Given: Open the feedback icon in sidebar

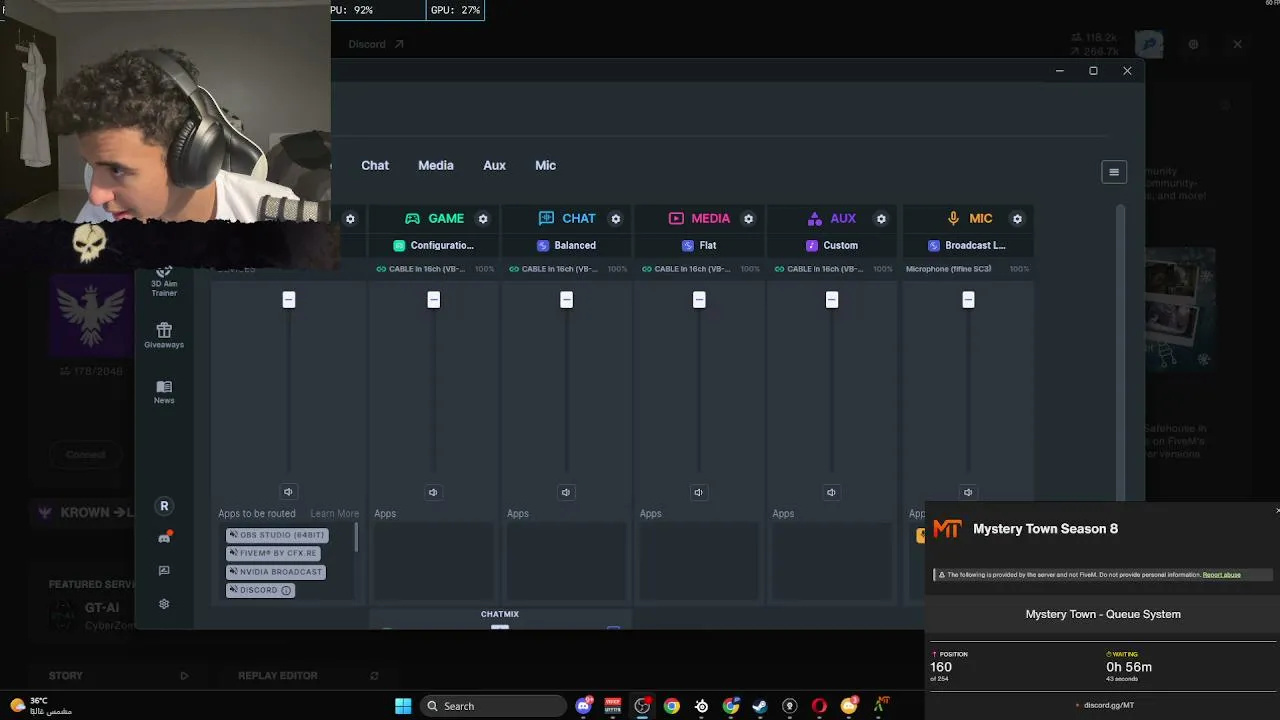Looking at the screenshot, I should pyautogui.click(x=164, y=571).
